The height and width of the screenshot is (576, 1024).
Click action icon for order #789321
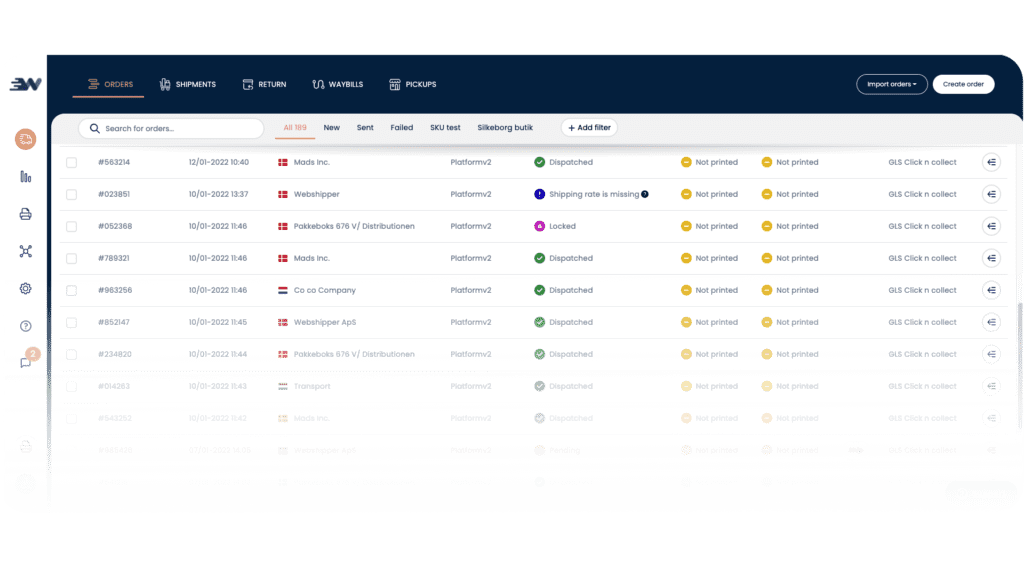point(991,258)
